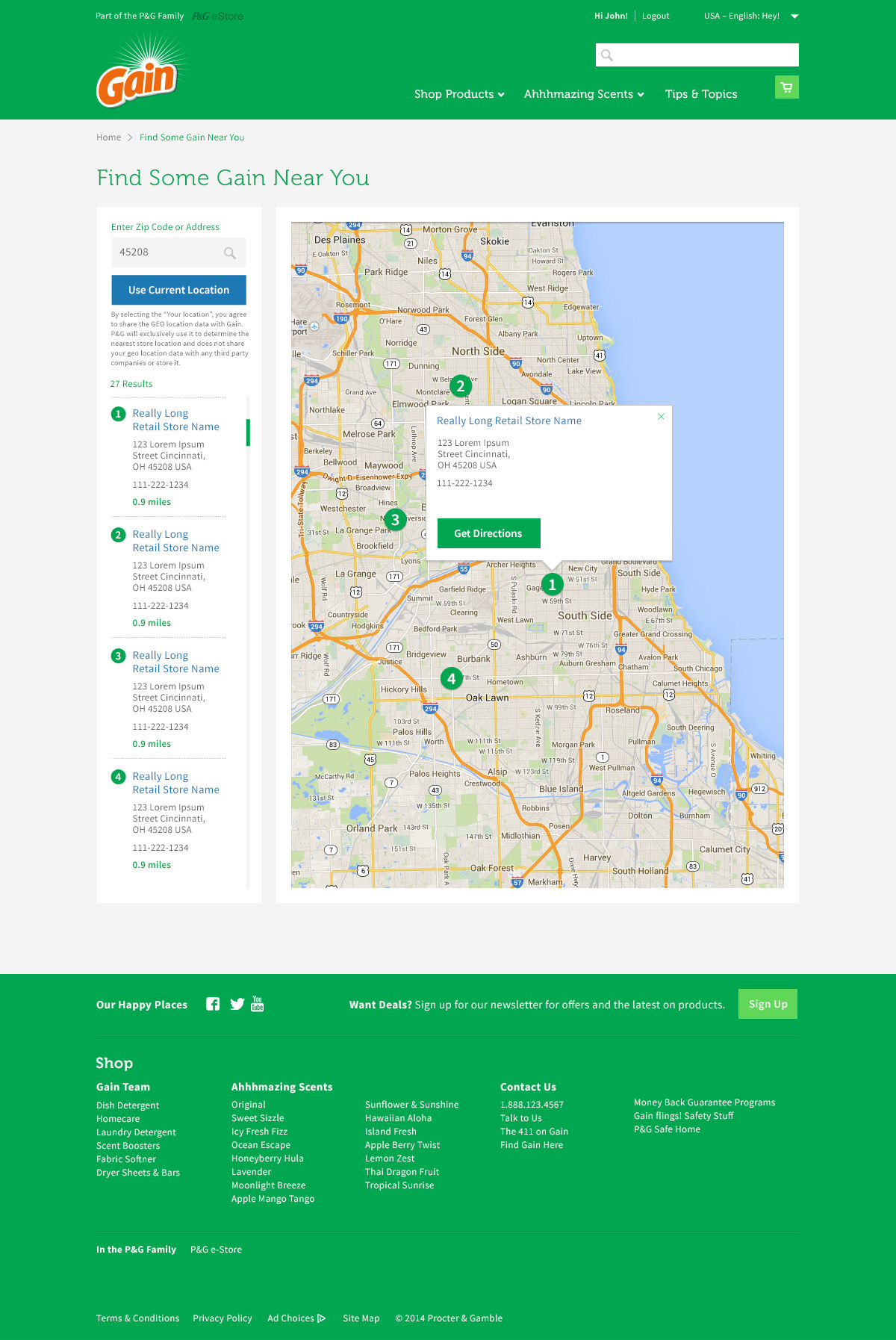Viewport: 896px width, 1340px height.
Task: Open Gain's Twitter page
Action: [237, 1005]
